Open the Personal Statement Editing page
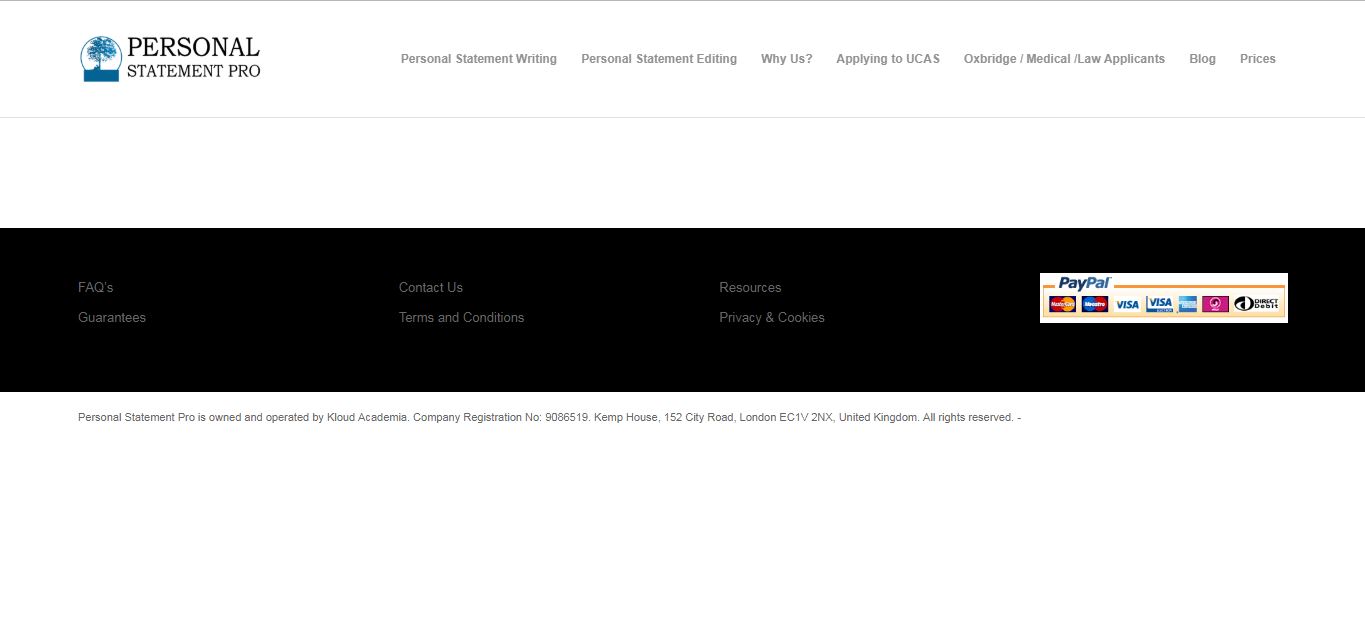Viewport: 1365px width, 626px height. point(658,59)
